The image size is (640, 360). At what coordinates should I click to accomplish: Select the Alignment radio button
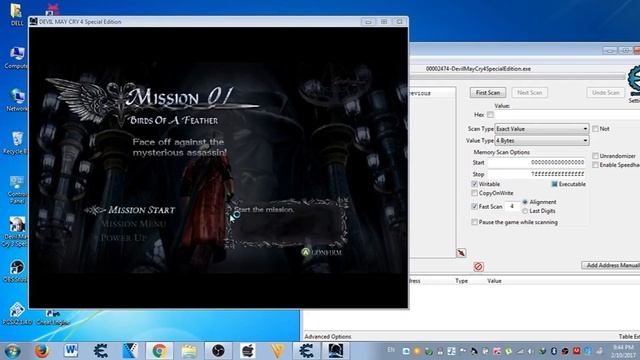click(x=525, y=202)
